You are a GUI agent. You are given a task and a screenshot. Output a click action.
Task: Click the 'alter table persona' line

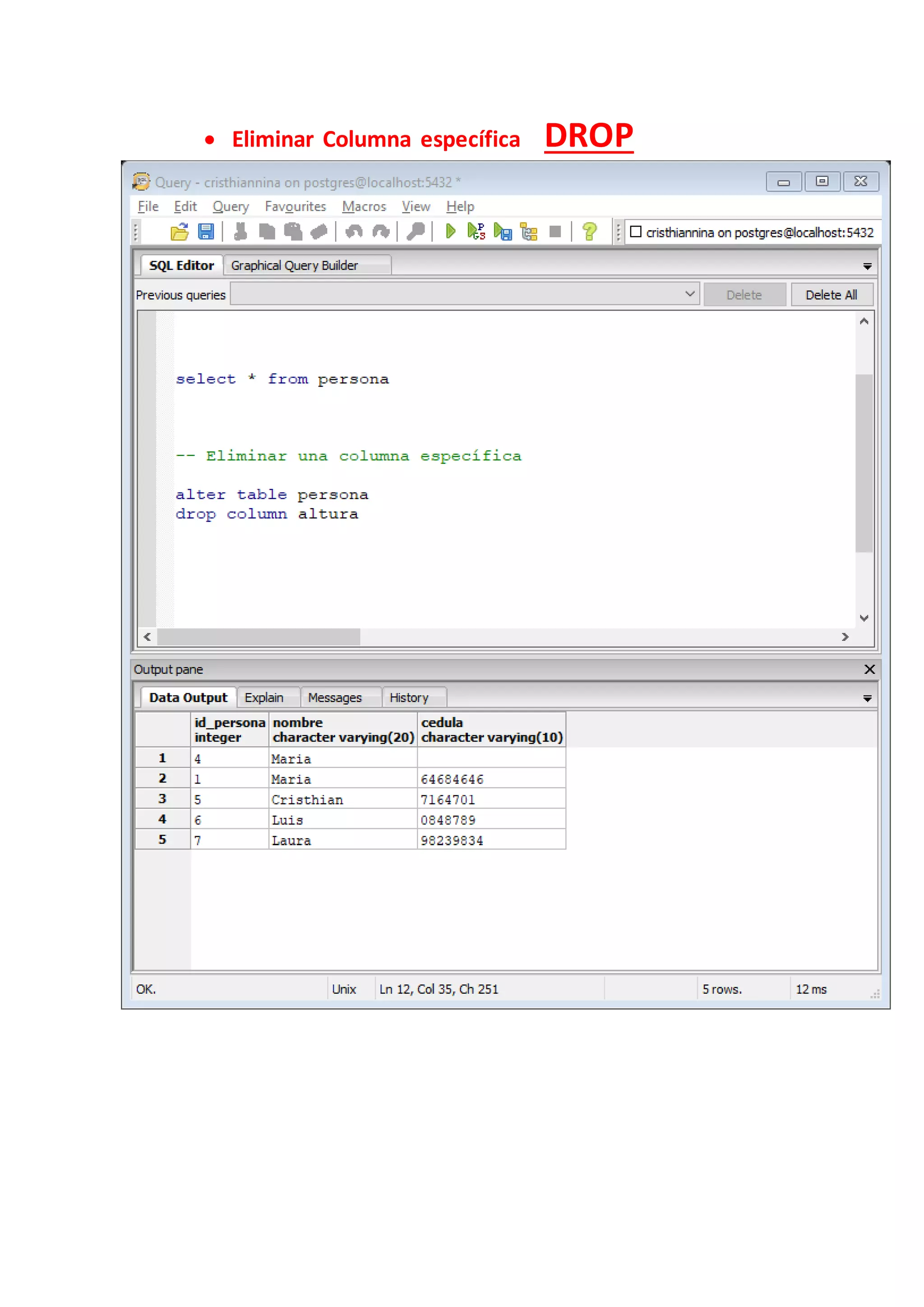(272, 495)
